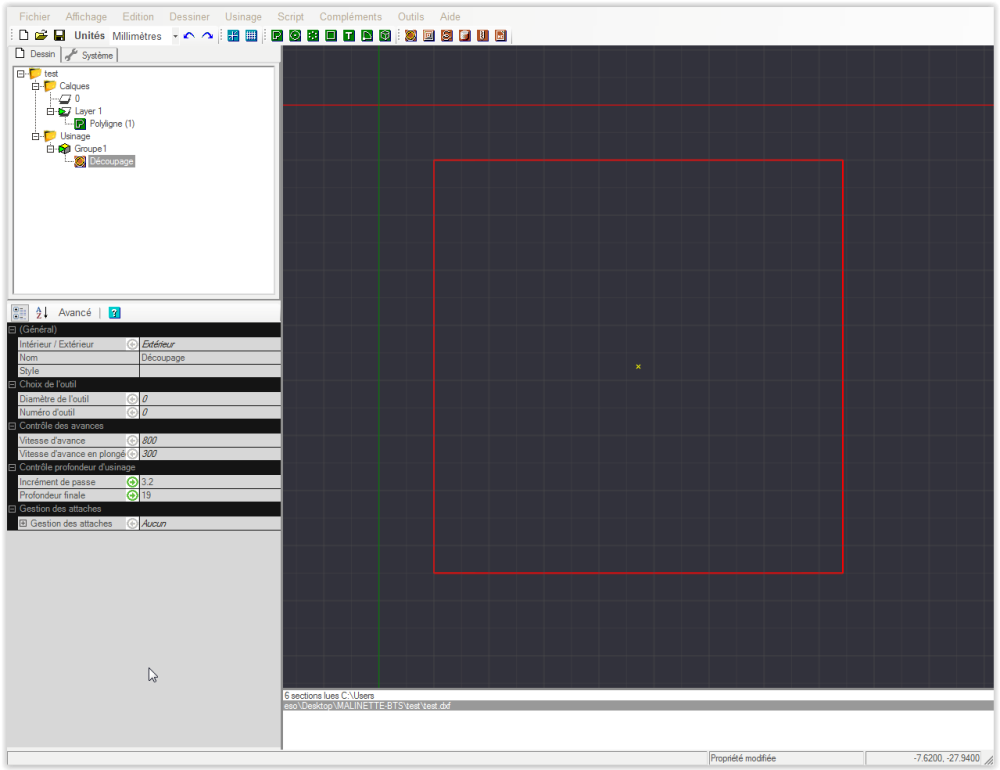This screenshot has width=1000, height=770.
Task: Collapse Contrôle profondeur d'usinage section
Action: (x=12, y=468)
